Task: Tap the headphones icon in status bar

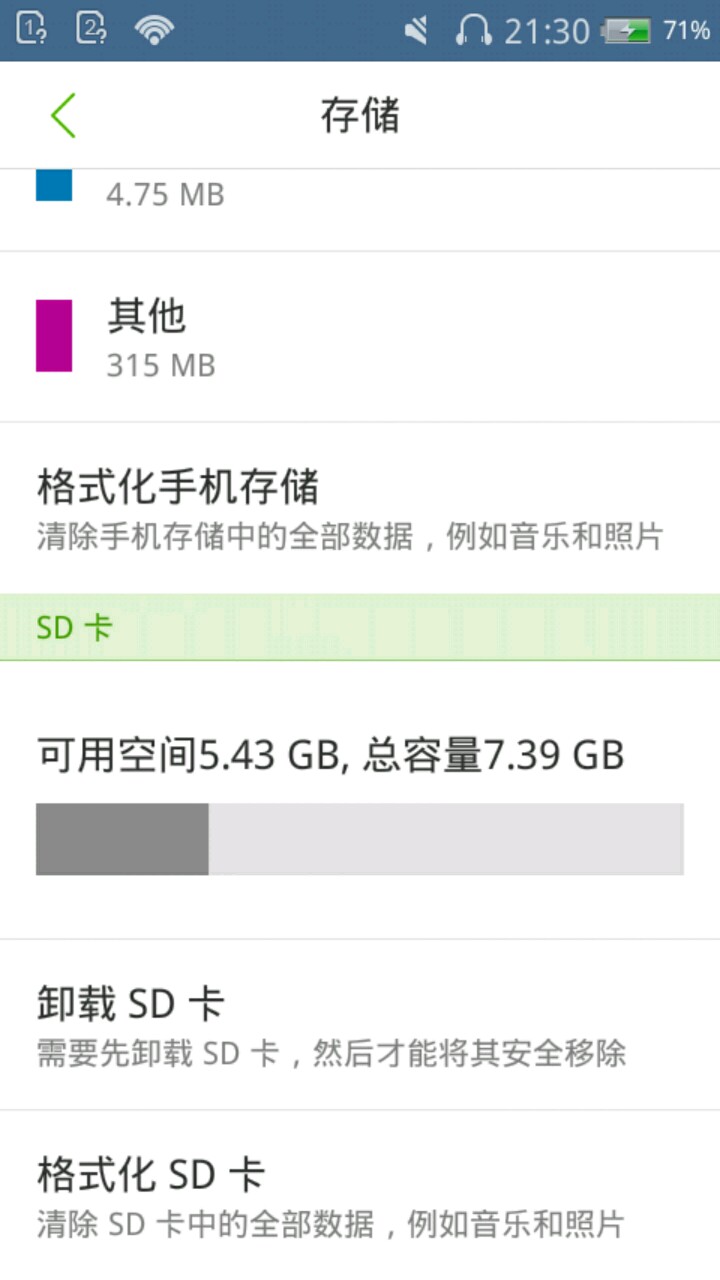Action: (x=473, y=30)
